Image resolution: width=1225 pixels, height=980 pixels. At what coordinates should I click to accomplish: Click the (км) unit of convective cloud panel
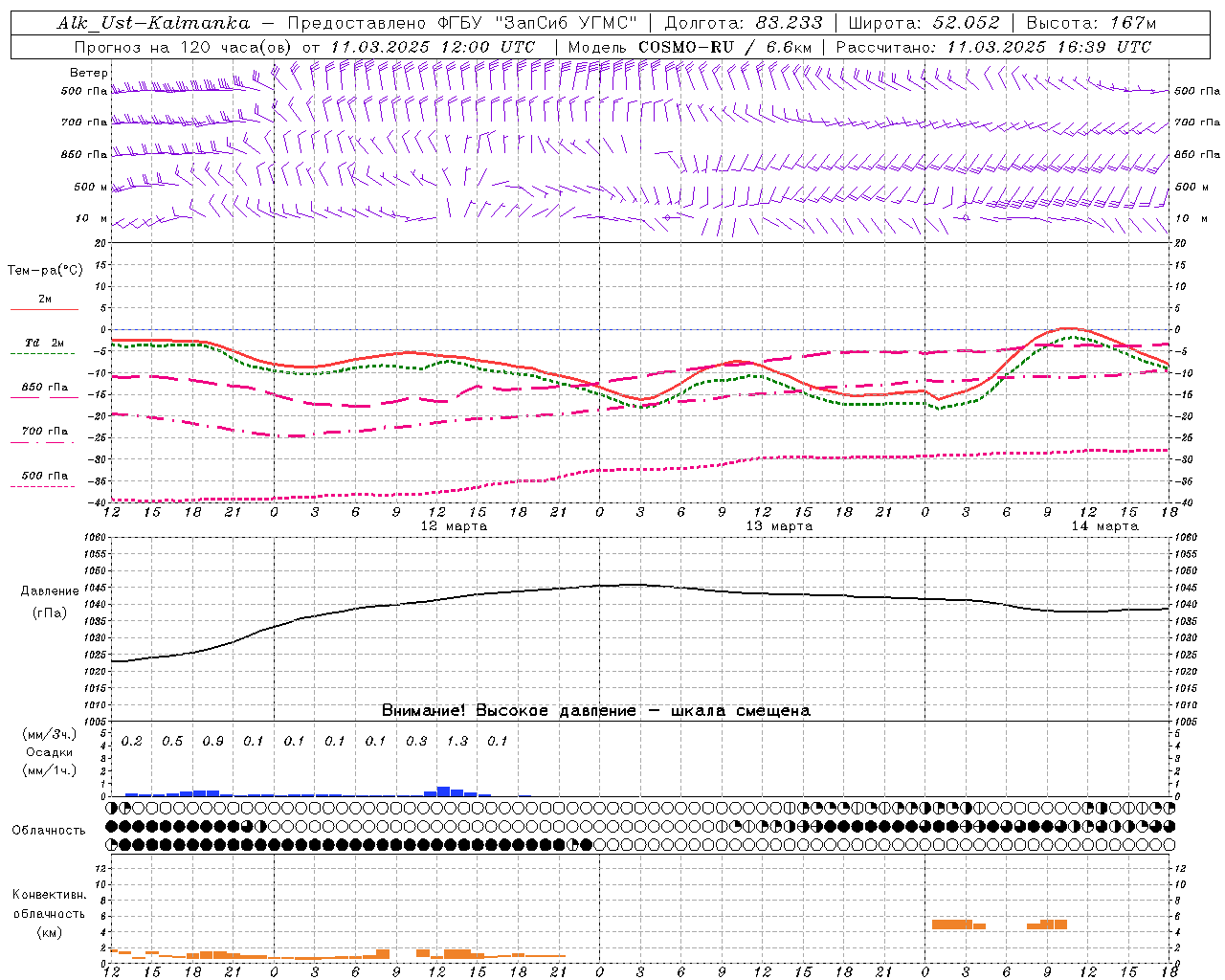pyautogui.click(x=49, y=932)
